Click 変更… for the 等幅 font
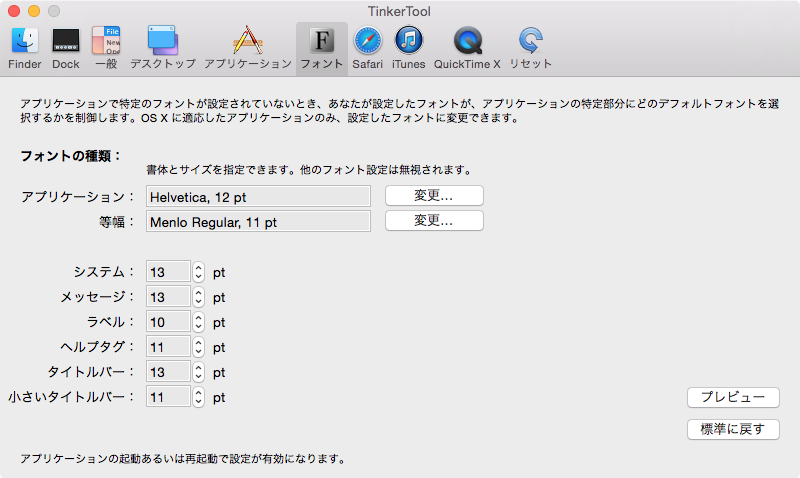800x478 pixels. pyautogui.click(x=434, y=221)
